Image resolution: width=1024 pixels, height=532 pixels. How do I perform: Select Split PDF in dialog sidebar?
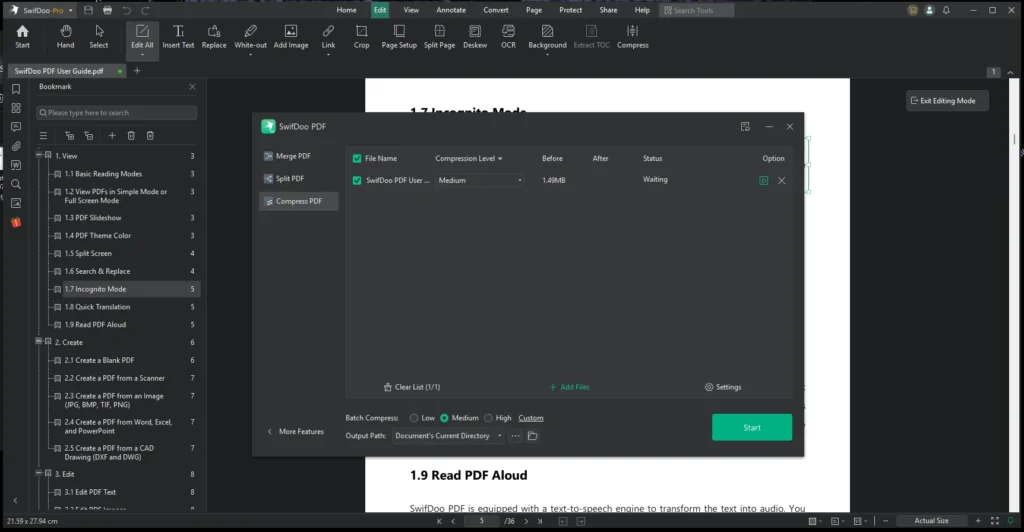pyautogui.click(x=298, y=178)
